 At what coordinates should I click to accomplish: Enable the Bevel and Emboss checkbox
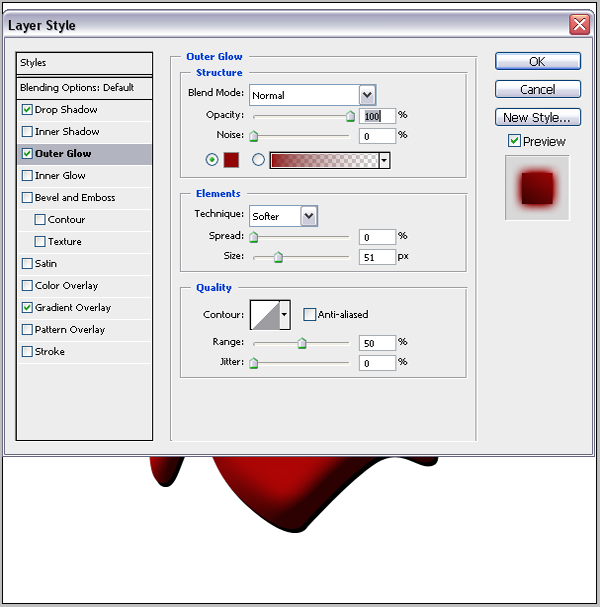pos(27,198)
